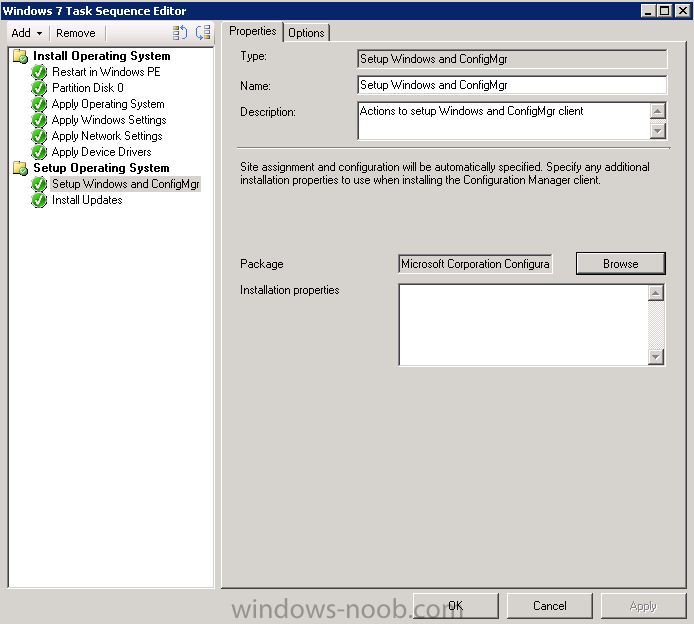The height and width of the screenshot is (624, 694).
Task: Select the Apply Device Drivers step
Action: (x=101, y=152)
